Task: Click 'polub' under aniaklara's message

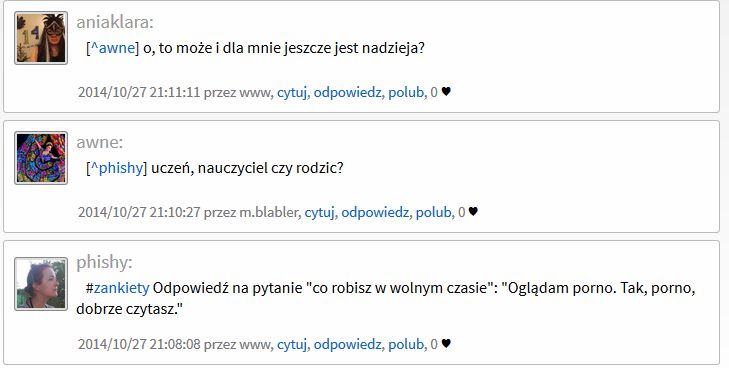Action: click(x=406, y=92)
